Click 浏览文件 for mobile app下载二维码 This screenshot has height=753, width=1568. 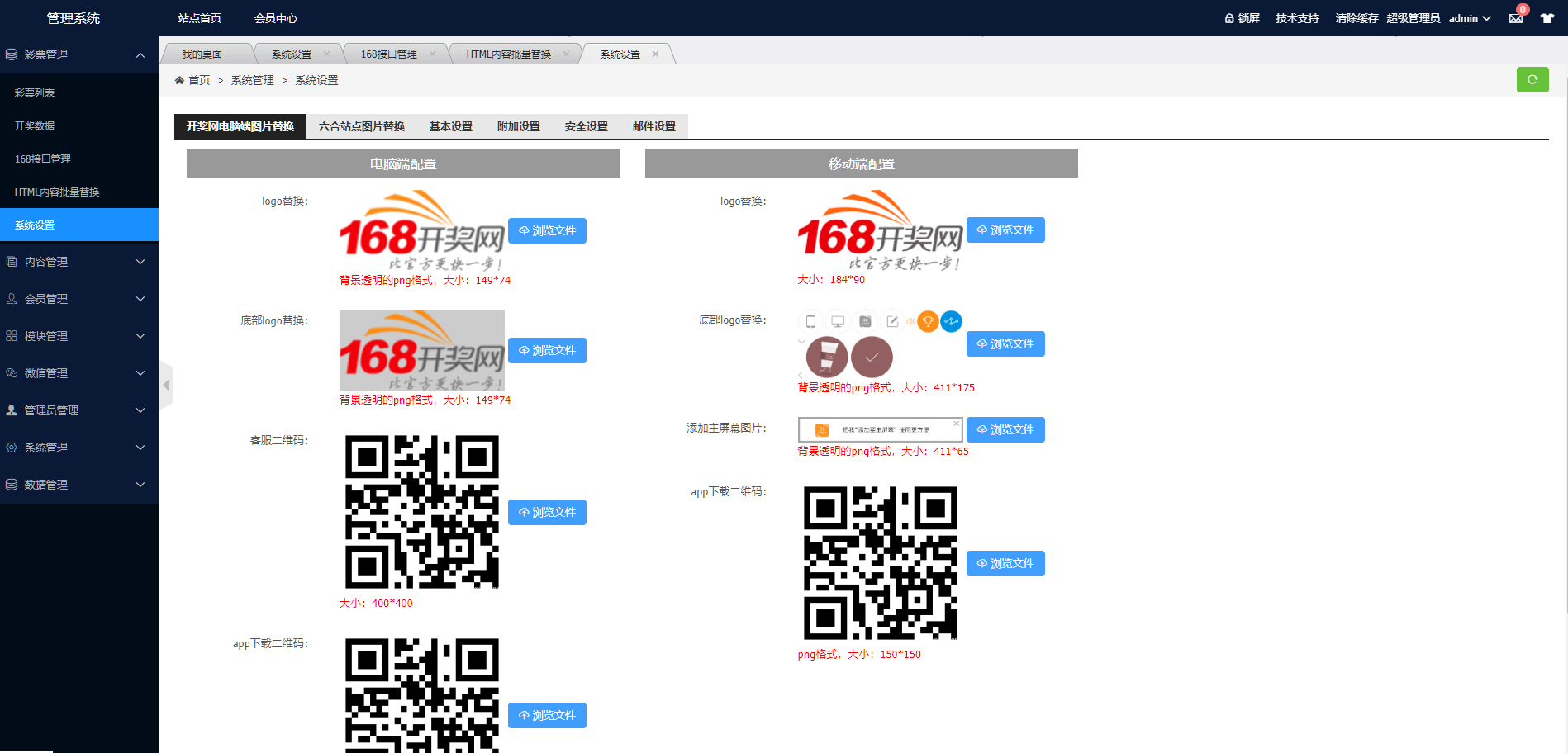tap(1005, 564)
